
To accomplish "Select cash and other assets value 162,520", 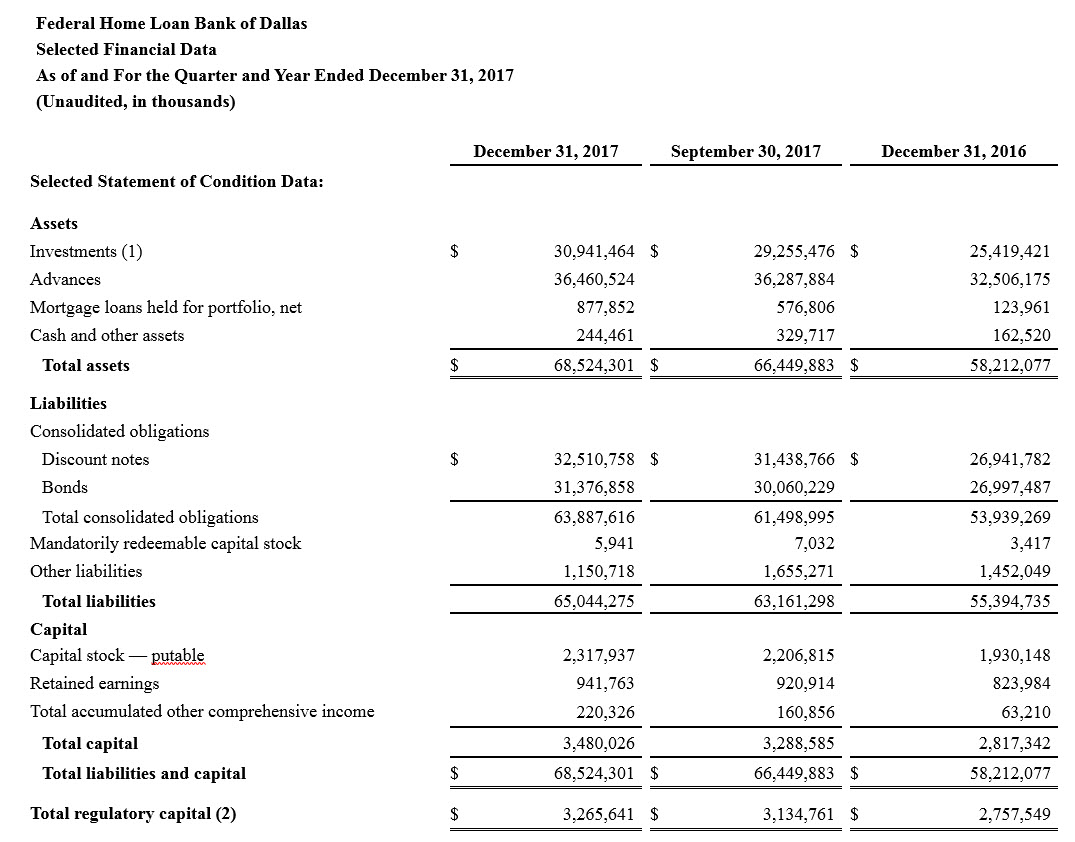I will pos(1022,336).
